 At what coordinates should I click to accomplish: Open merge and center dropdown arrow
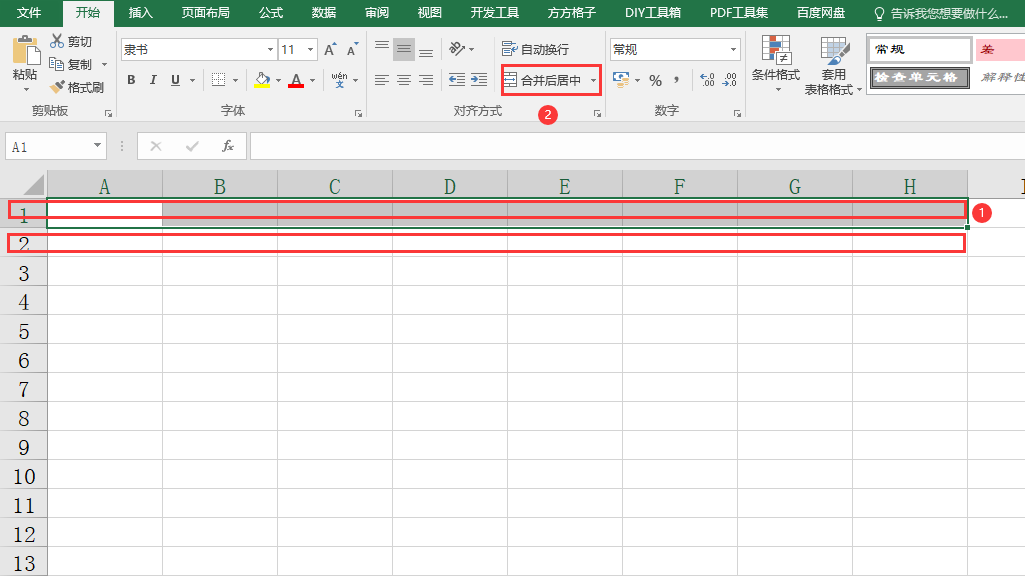point(594,80)
